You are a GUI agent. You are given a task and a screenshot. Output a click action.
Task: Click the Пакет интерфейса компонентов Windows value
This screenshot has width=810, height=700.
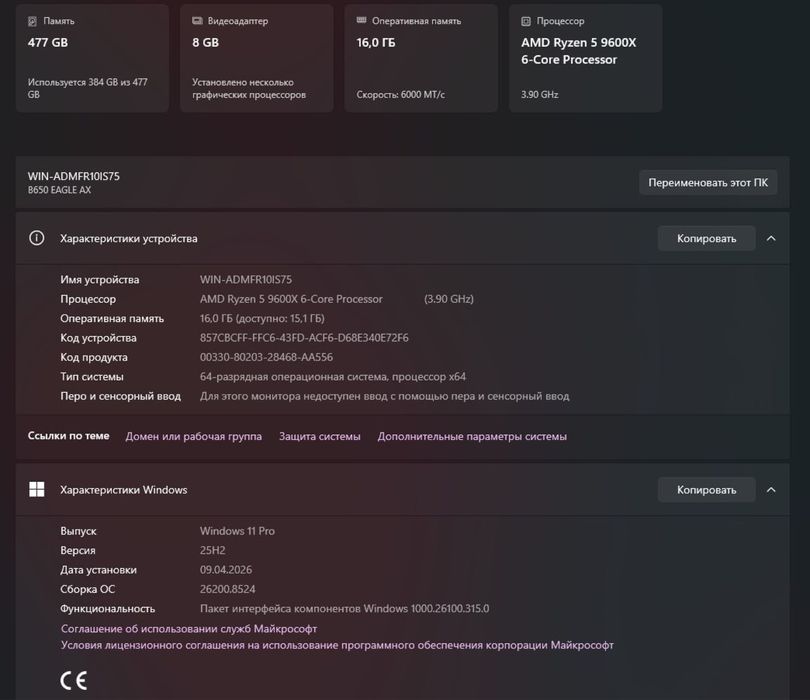[345, 609]
